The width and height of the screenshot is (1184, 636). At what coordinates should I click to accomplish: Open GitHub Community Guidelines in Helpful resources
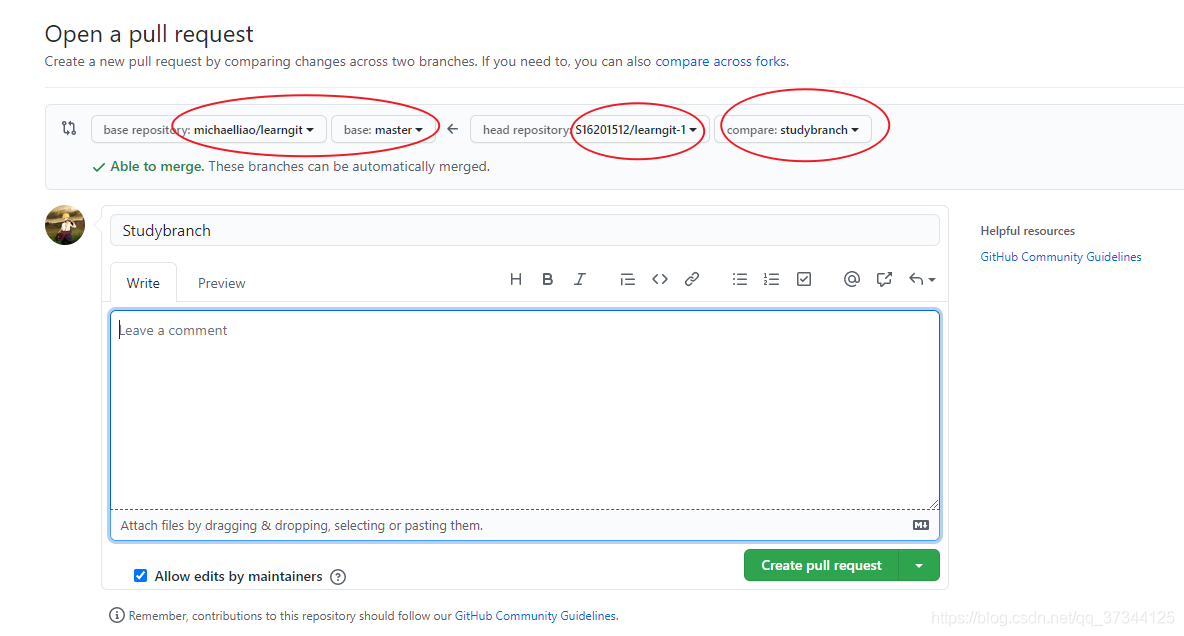1061,257
